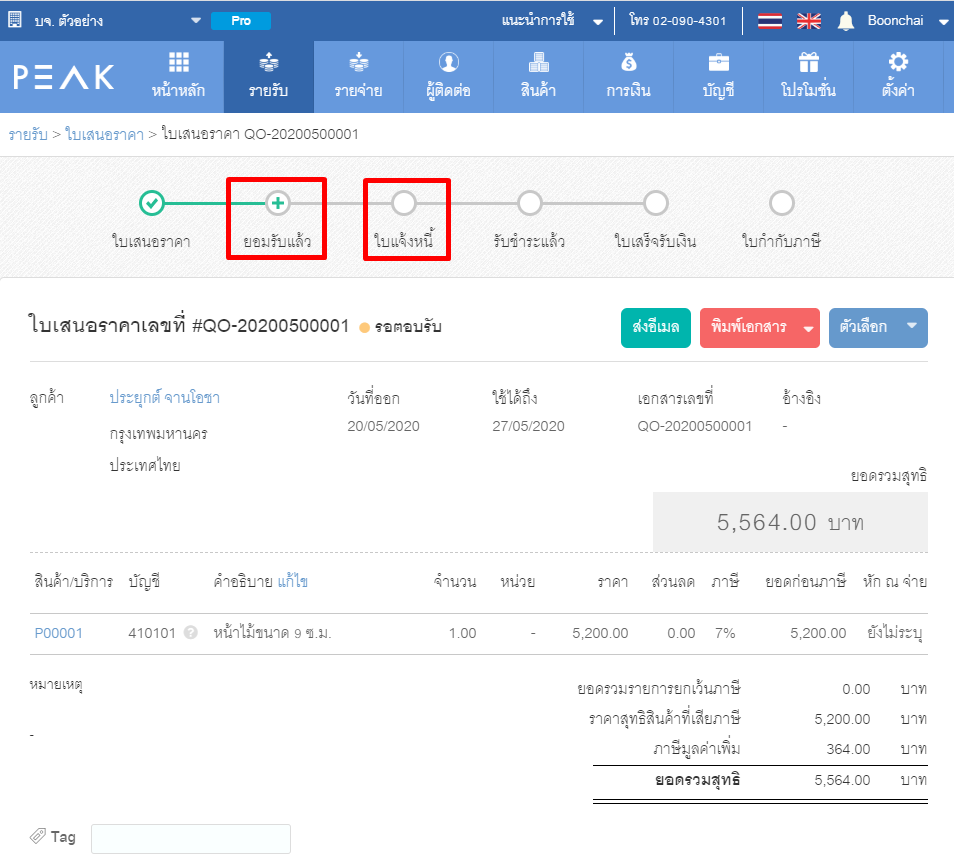Click the help icon beside account 410101
The image size is (954, 867).
pyautogui.click(x=190, y=633)
